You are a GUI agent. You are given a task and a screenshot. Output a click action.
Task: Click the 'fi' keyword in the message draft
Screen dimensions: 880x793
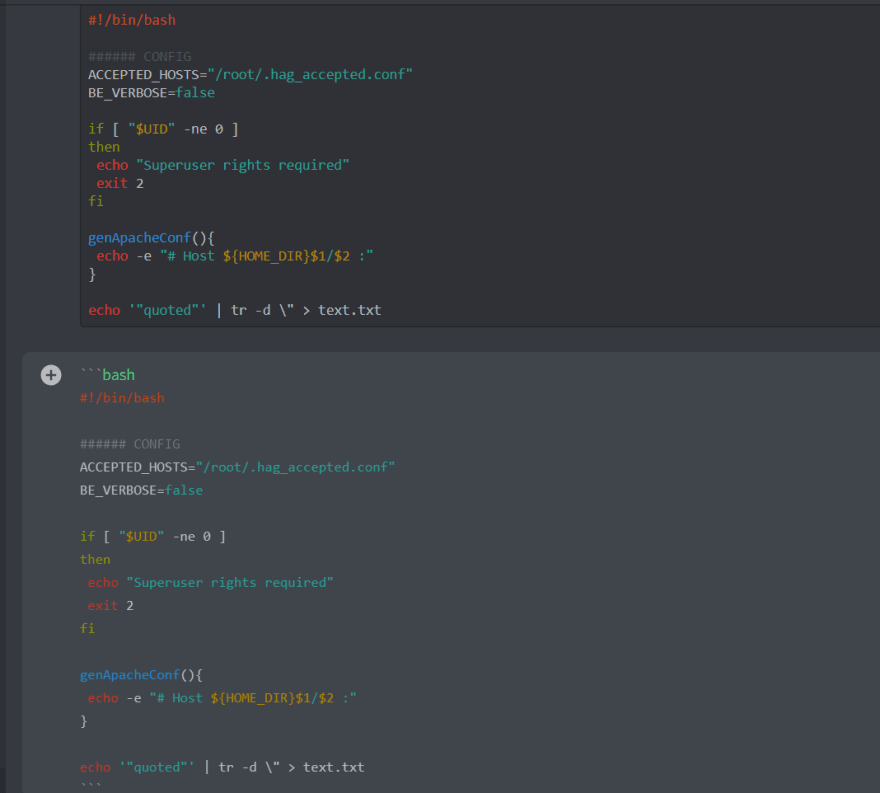pyautogui.click(x=88, y=629)
